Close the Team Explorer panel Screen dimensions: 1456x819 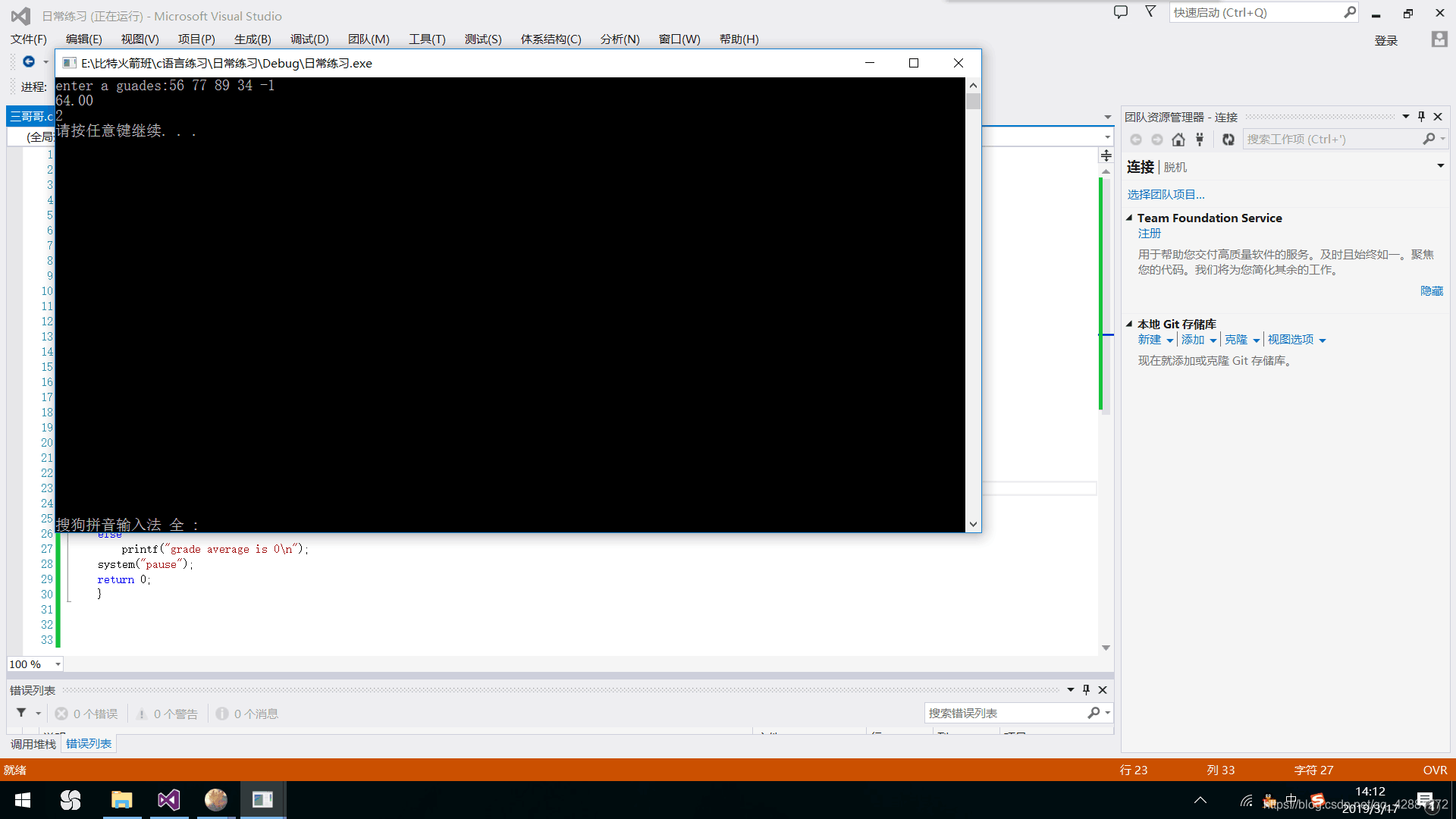point(1438,117)
